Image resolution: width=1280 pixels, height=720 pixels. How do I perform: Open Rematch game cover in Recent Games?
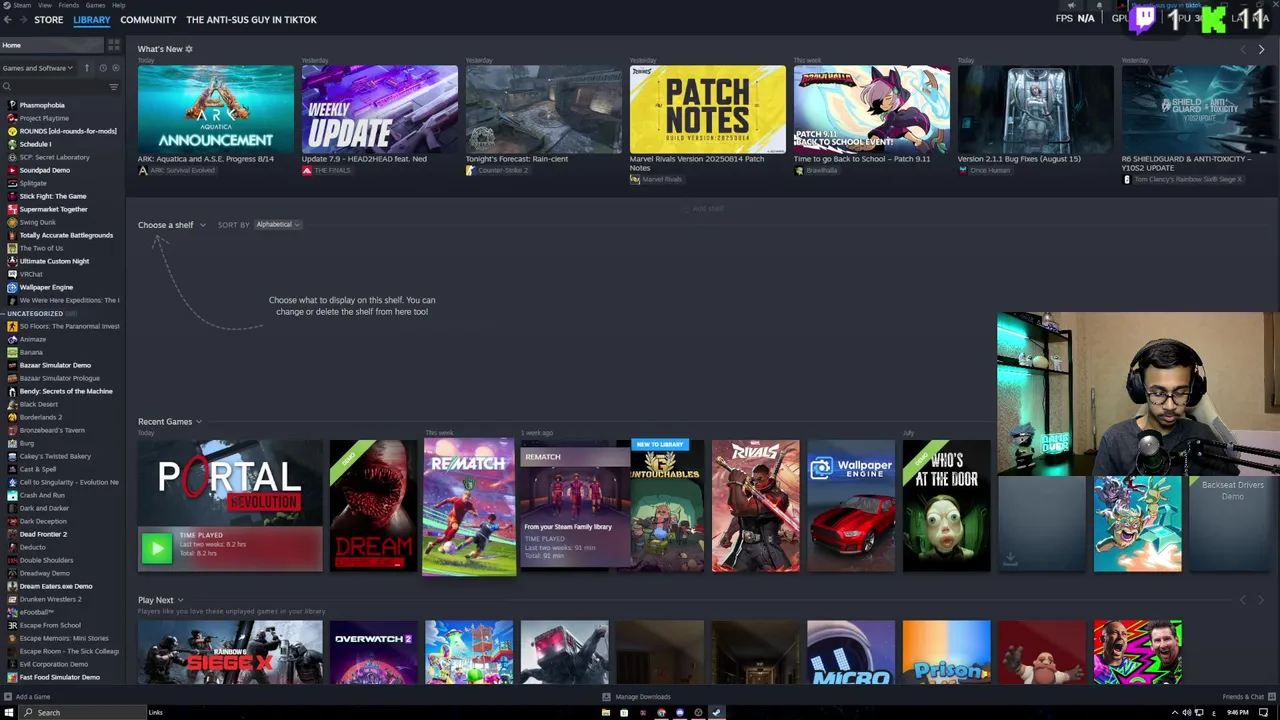(x=469, y=506)
